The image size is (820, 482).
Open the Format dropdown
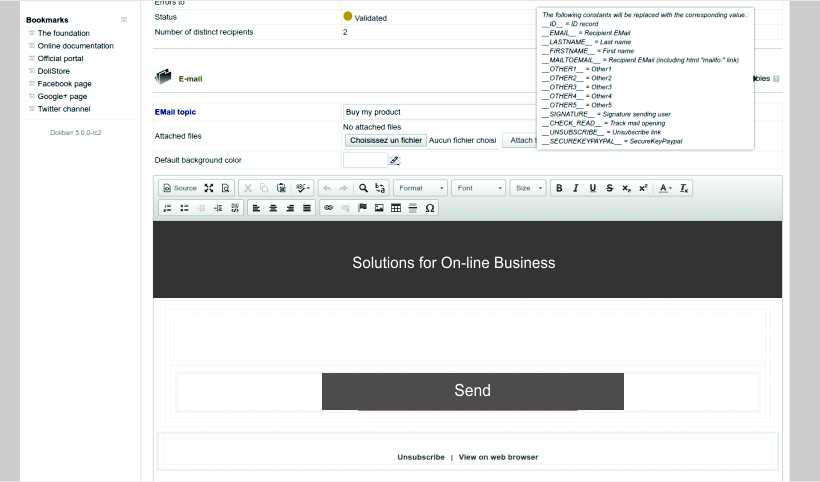click(x=420, y=188)
